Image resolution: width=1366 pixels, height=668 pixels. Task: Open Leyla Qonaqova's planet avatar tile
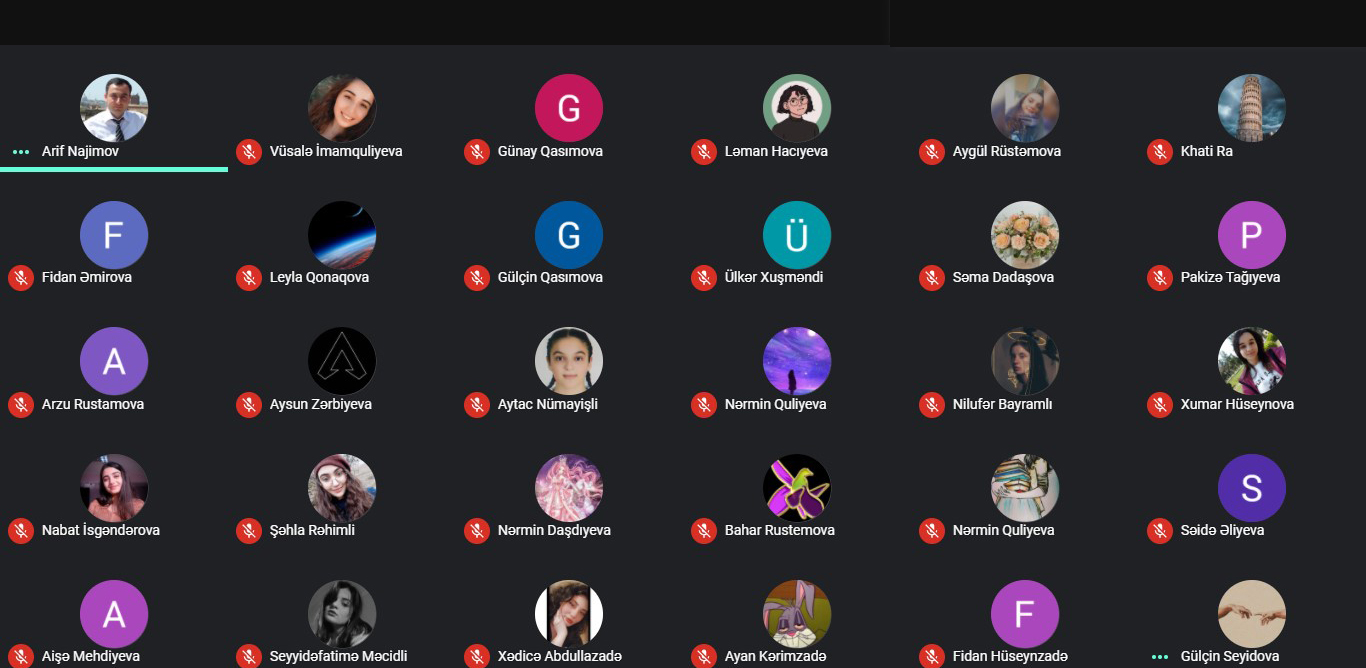coord(342,235)
